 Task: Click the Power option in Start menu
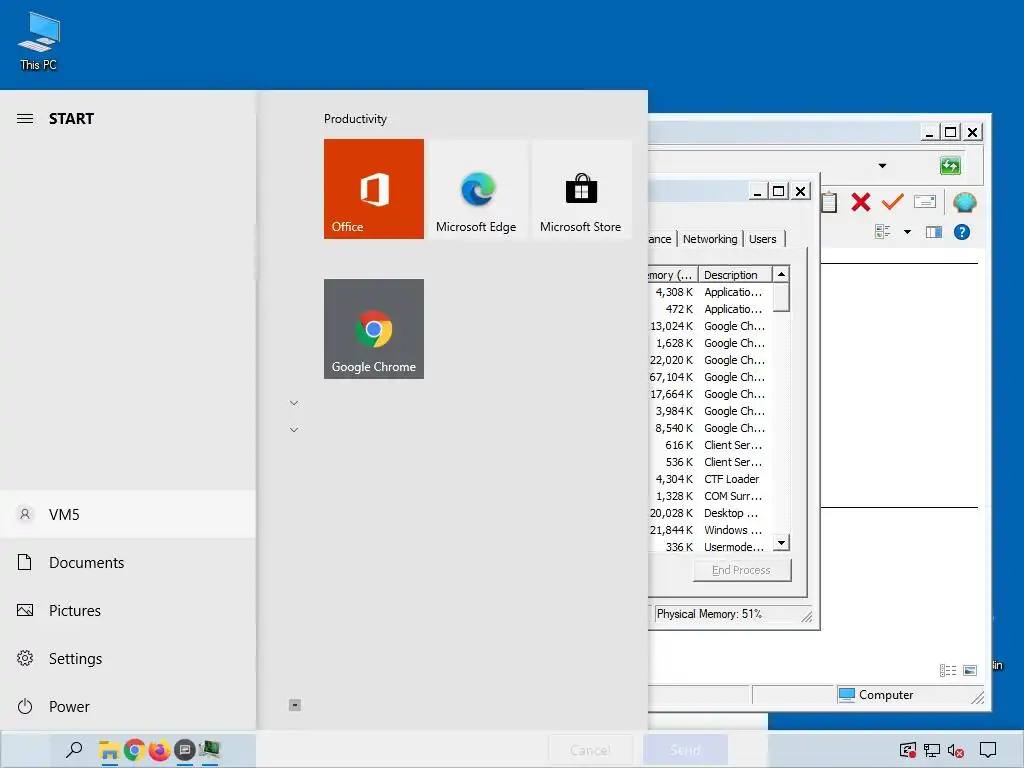click(128, 707)
